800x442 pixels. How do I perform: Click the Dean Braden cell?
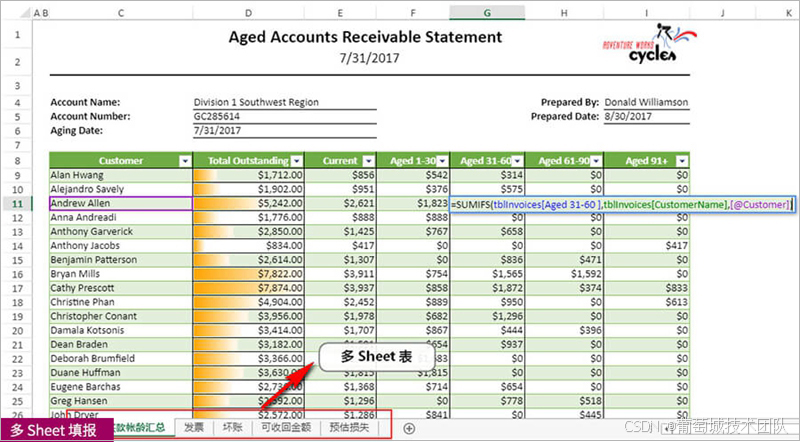coord(121,345)
